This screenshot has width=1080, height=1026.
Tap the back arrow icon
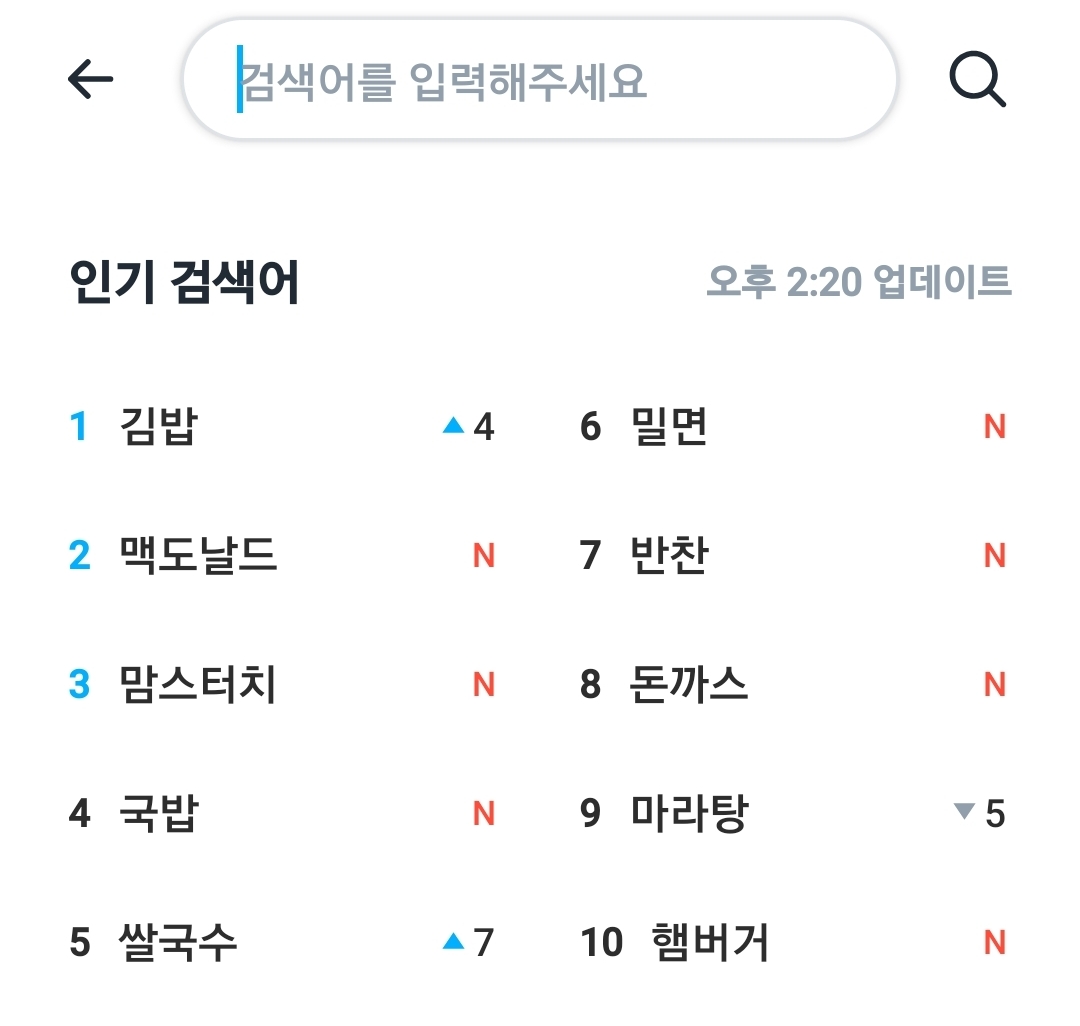click(x=90, y=79)
